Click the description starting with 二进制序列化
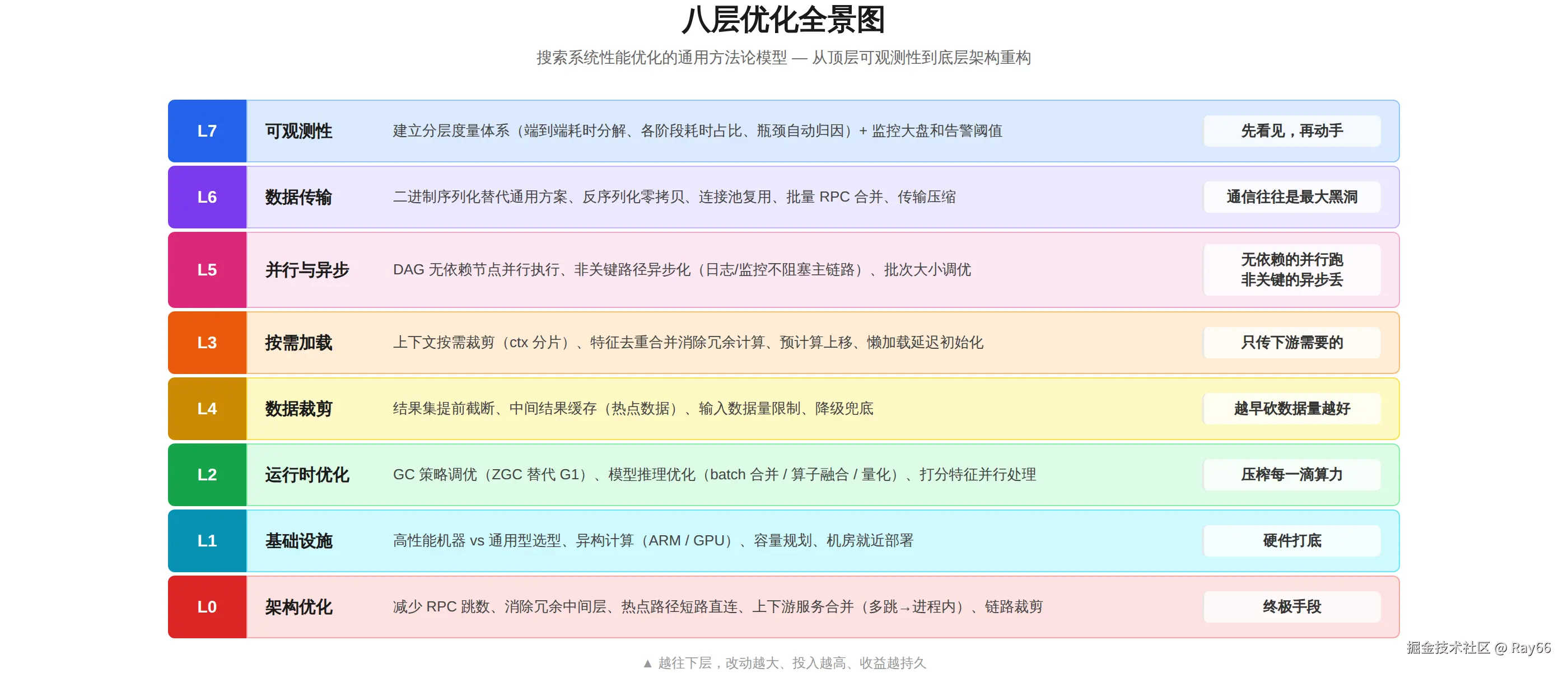 [674, 197]
